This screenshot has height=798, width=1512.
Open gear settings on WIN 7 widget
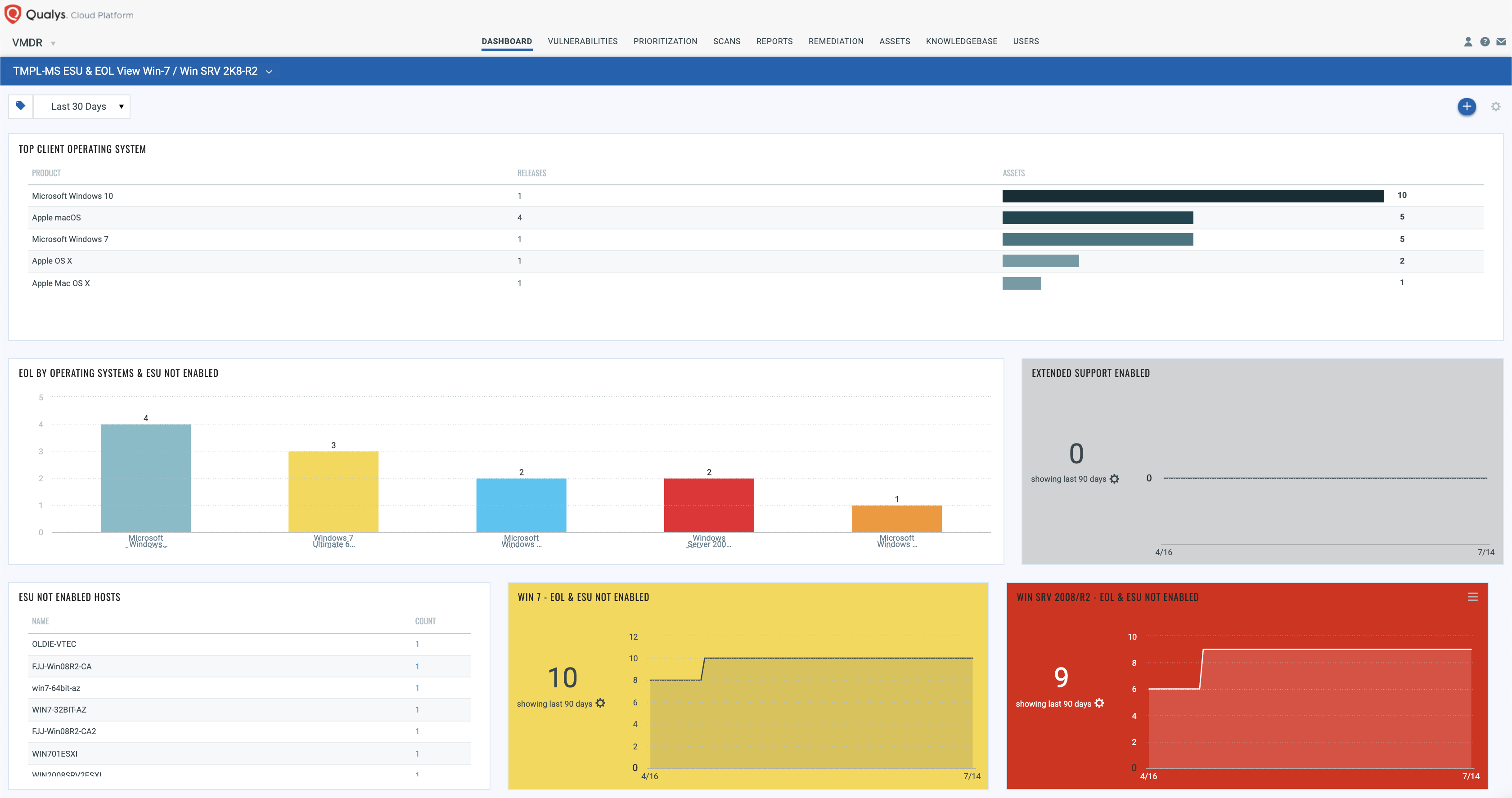[600, 703]
